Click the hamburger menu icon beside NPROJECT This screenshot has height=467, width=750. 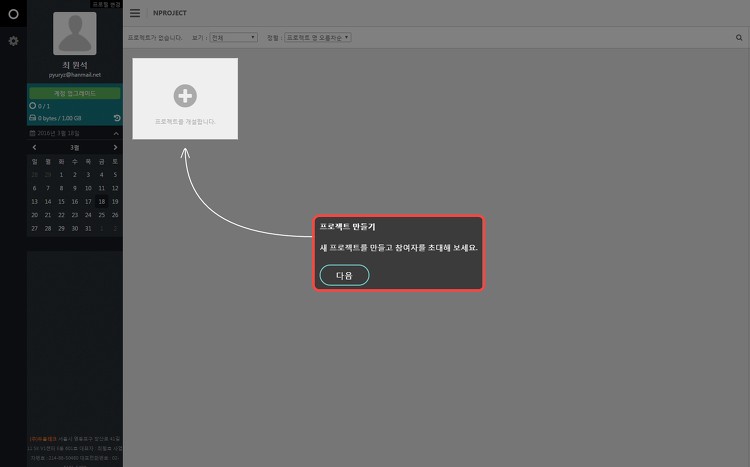pyautogui.click(x=135, y=13)
